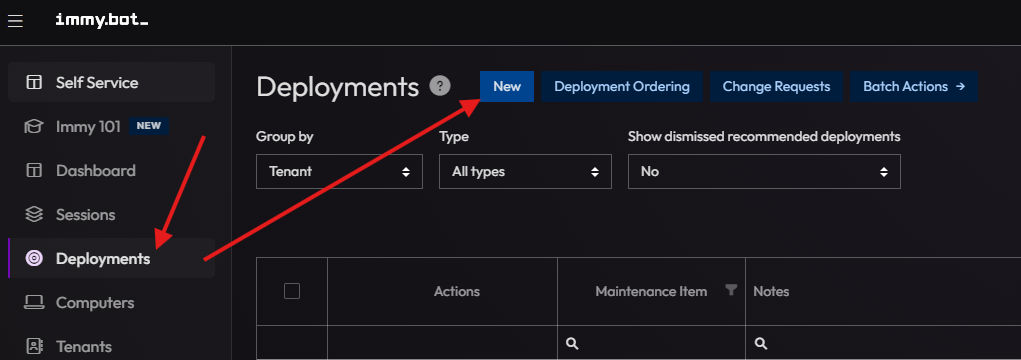1021x360 pixels.
Task: Click the New deployment button
Action: click(507, 87)
